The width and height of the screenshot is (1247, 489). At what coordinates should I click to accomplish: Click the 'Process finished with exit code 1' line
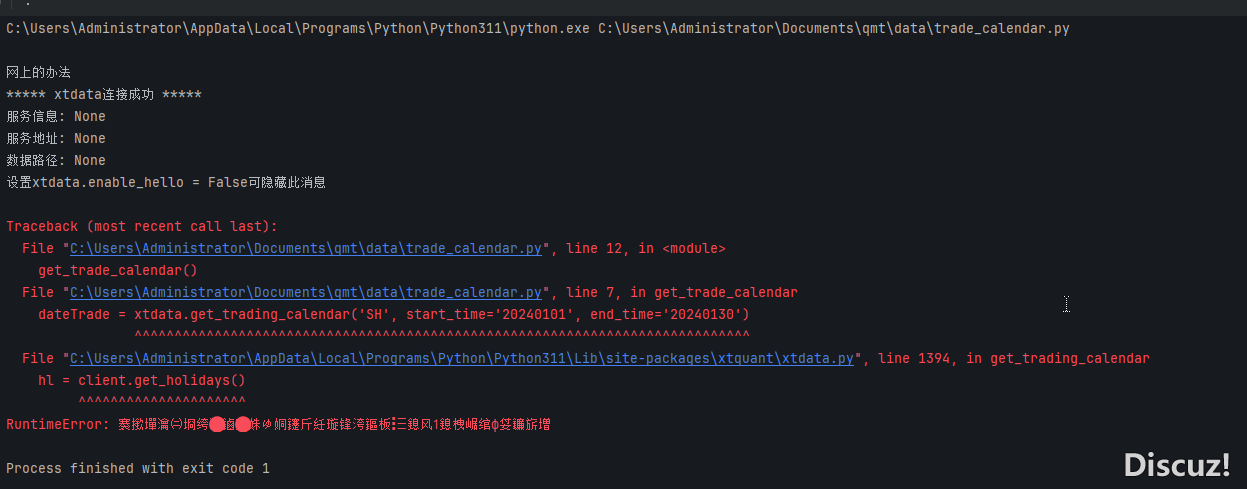tap(138, 469)
